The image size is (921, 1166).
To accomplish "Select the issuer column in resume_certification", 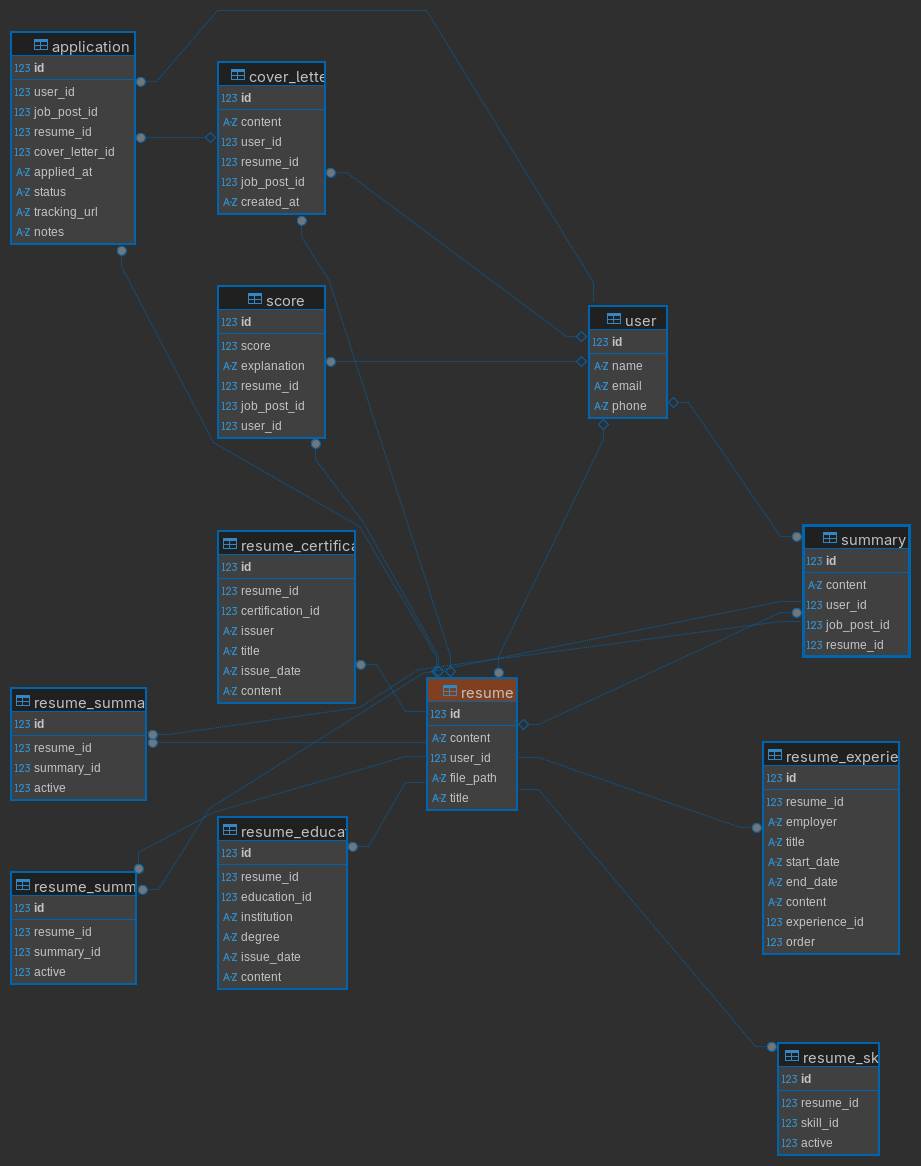I will (257, 631).
